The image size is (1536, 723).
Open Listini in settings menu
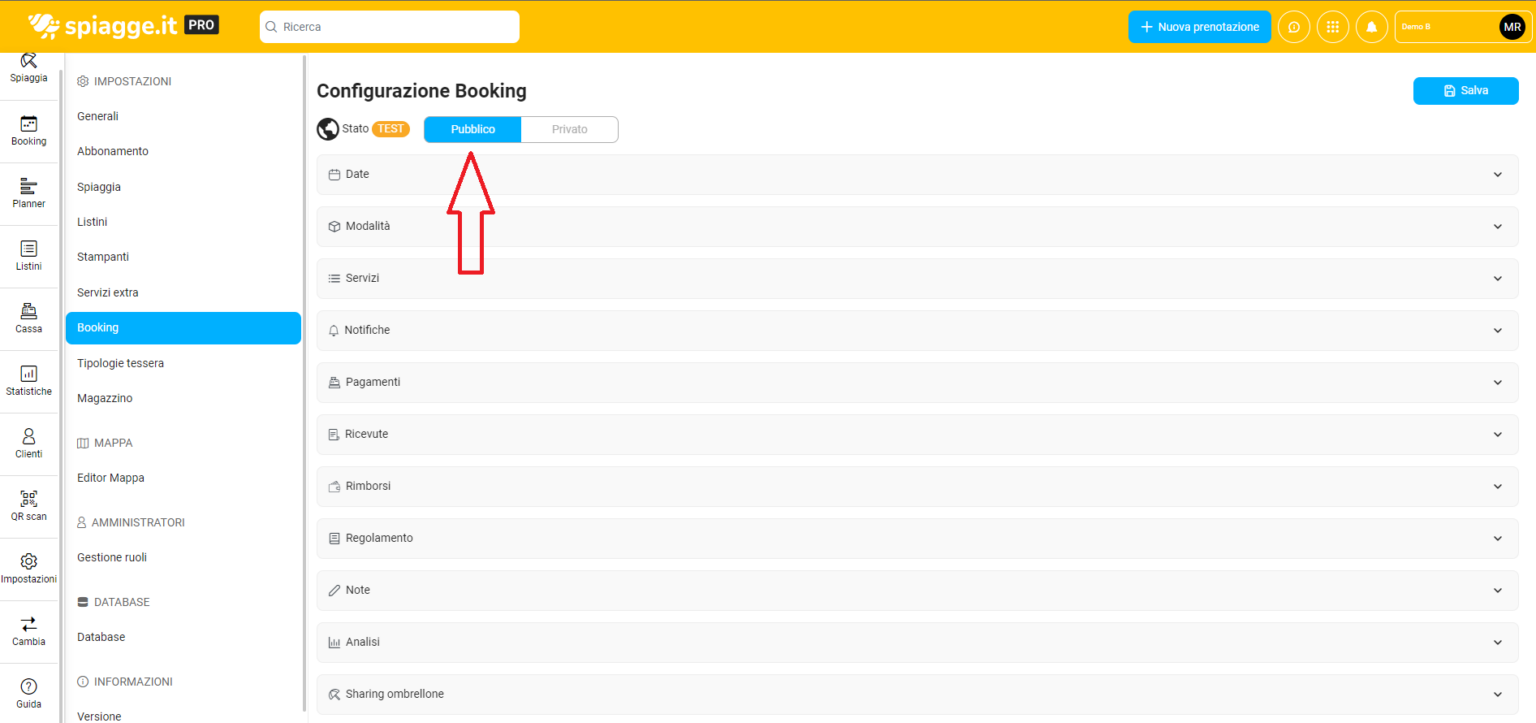92,222
